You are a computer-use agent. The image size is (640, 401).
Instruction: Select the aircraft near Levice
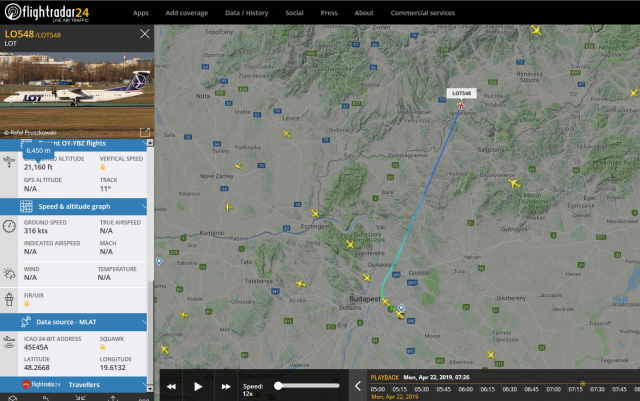point(287,134)
